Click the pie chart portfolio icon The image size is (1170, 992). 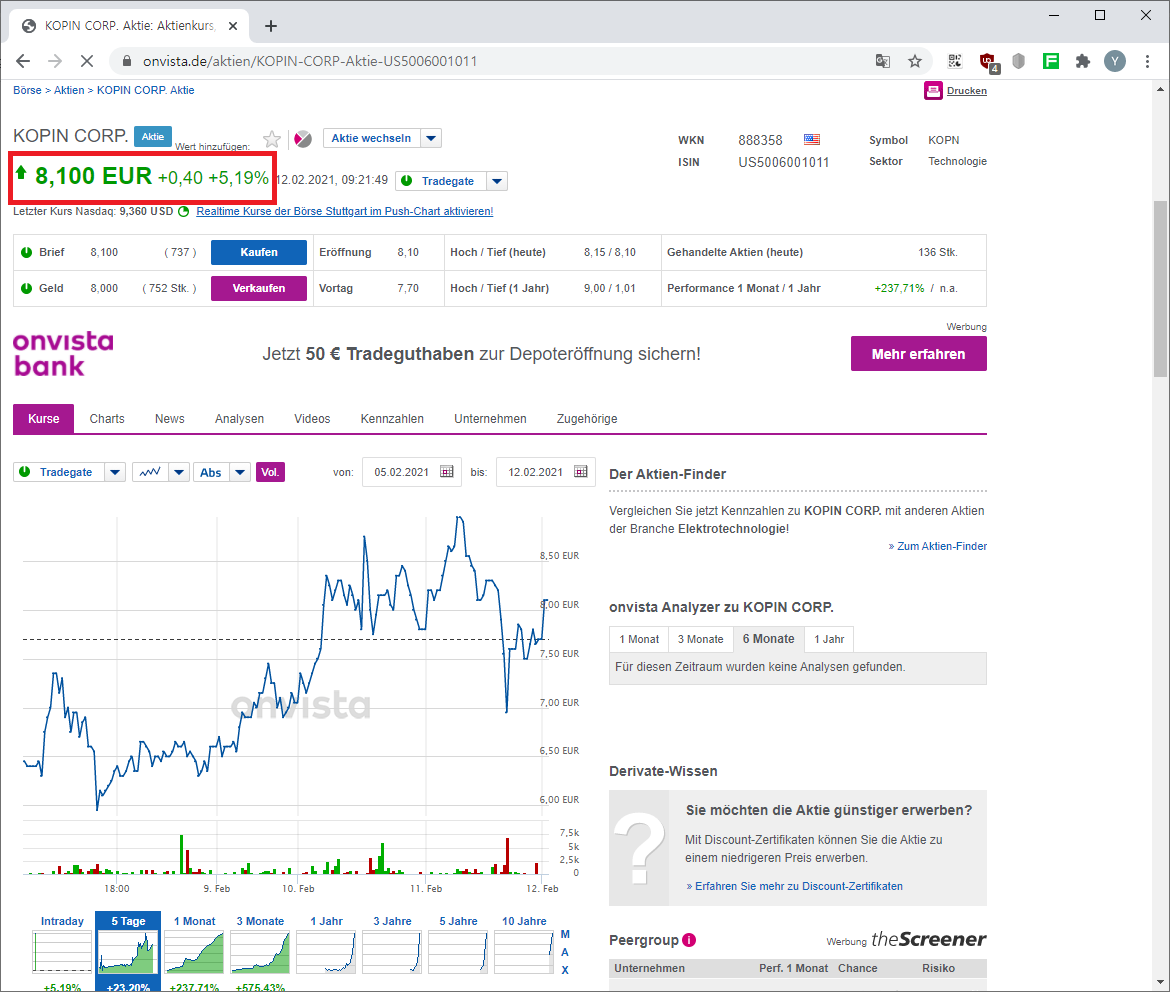point(303,139)
